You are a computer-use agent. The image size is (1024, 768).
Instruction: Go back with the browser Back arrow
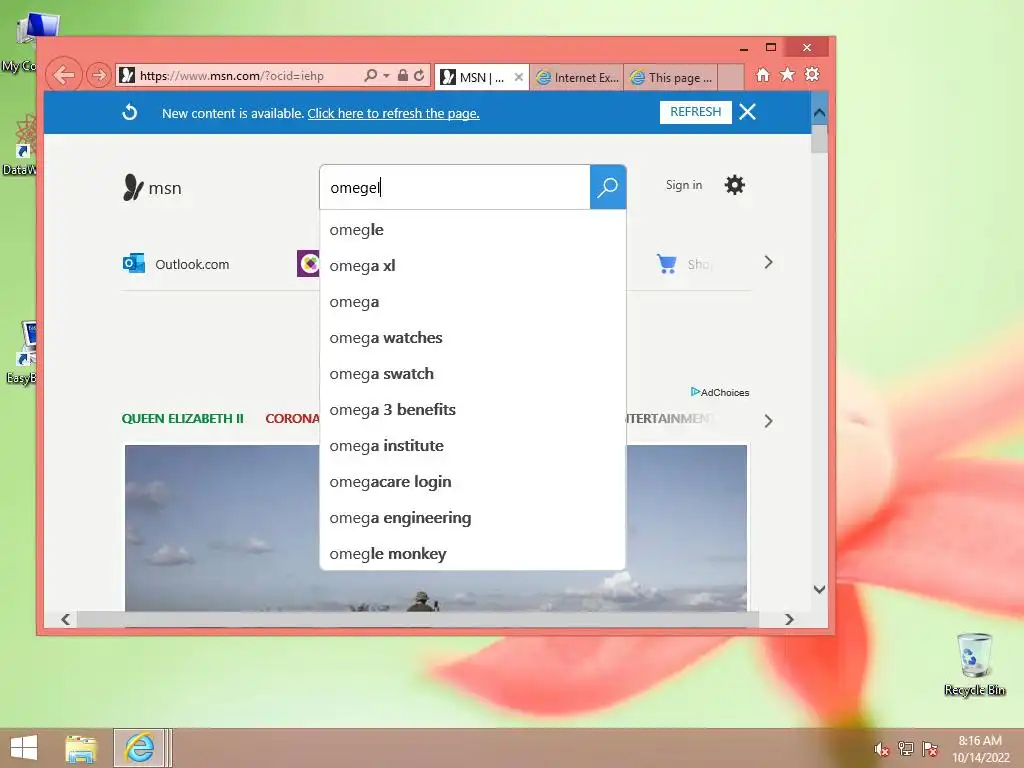(x=64, y=75)
